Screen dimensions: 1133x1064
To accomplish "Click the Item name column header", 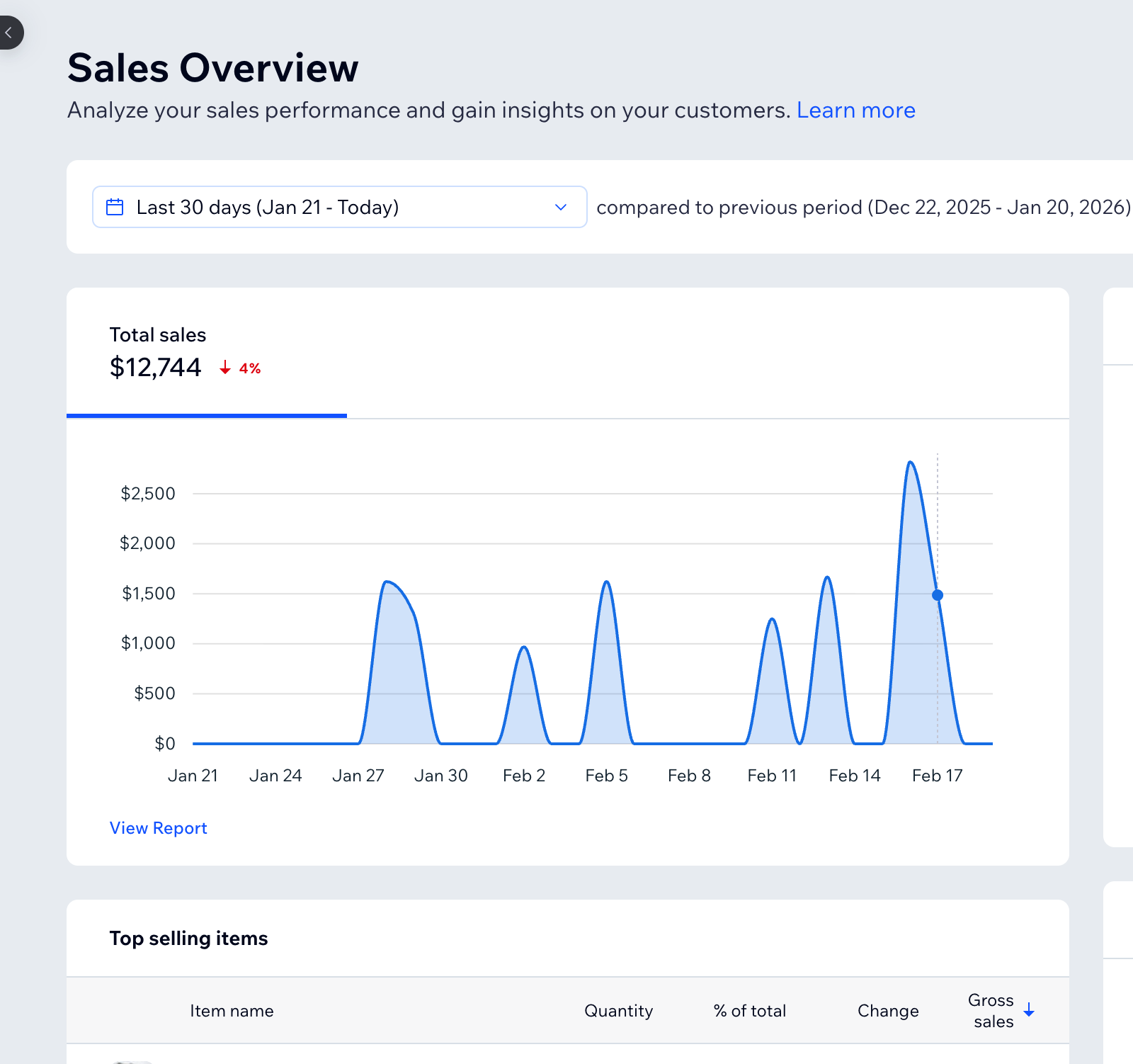I will point(232,1011).
